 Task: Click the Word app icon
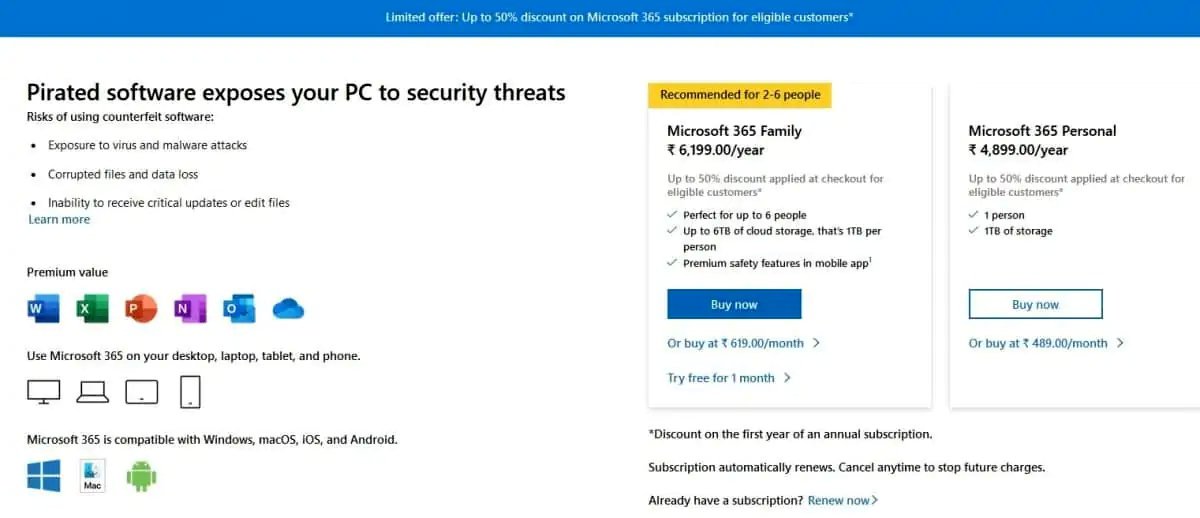point(44,309)
